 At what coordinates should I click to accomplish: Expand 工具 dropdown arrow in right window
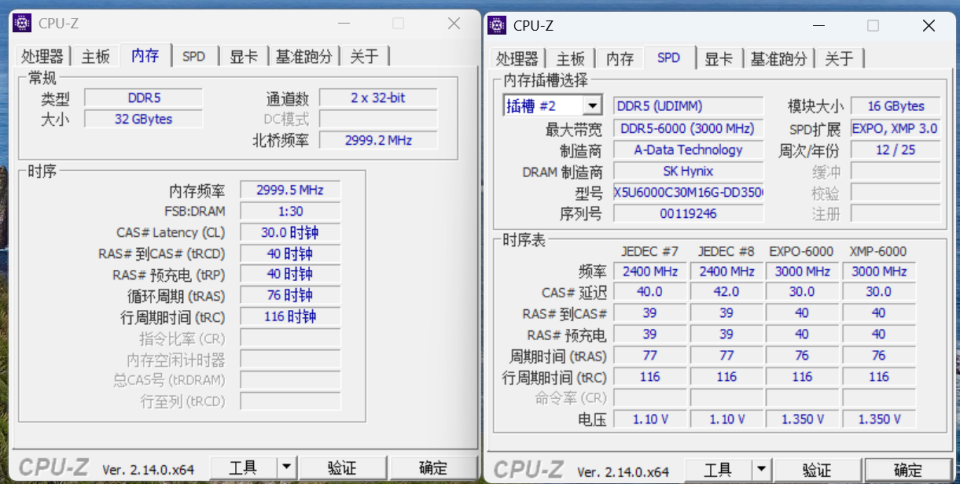coord(761,470)
